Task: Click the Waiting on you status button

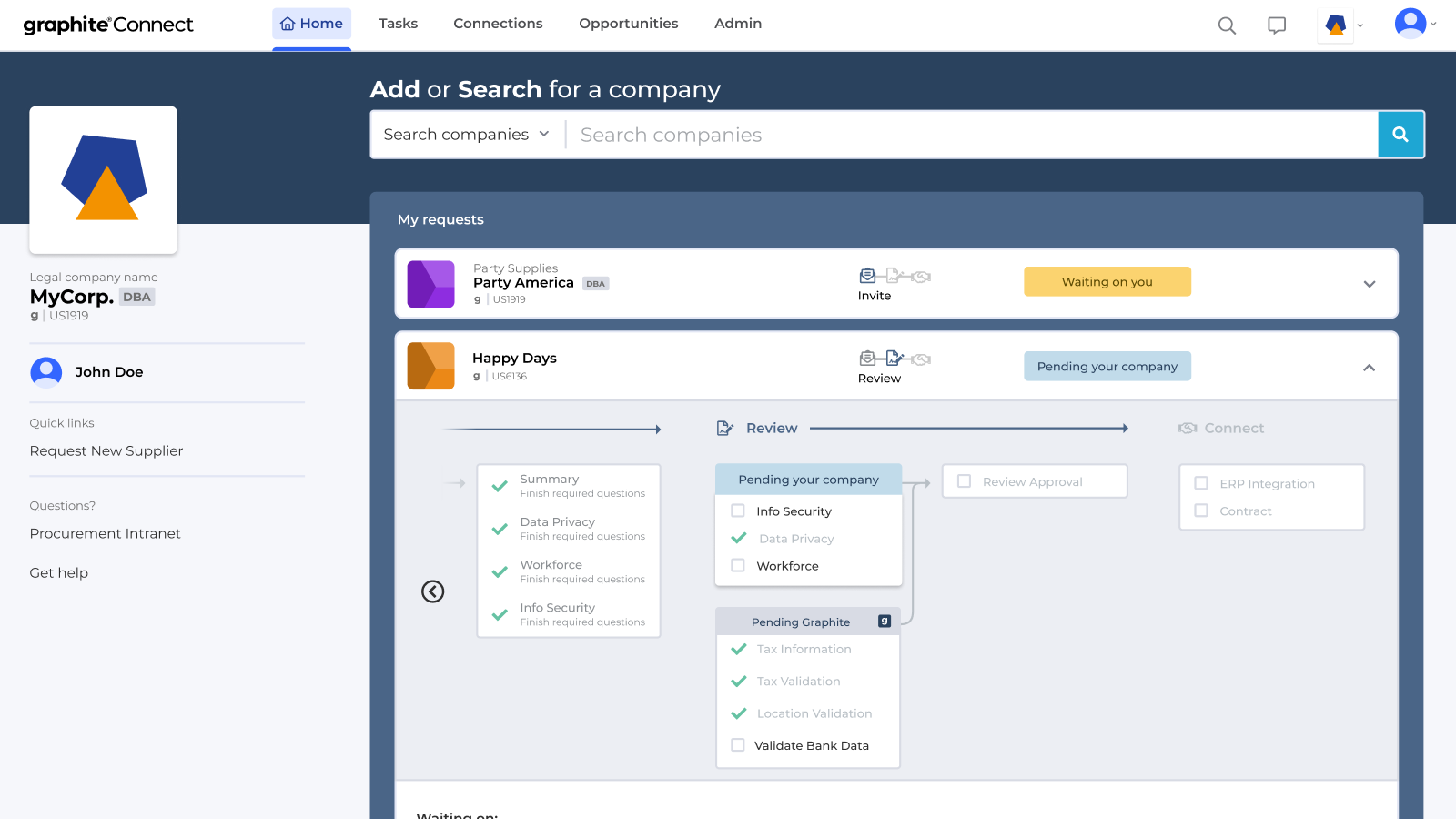Action: tap(1107, 282)
